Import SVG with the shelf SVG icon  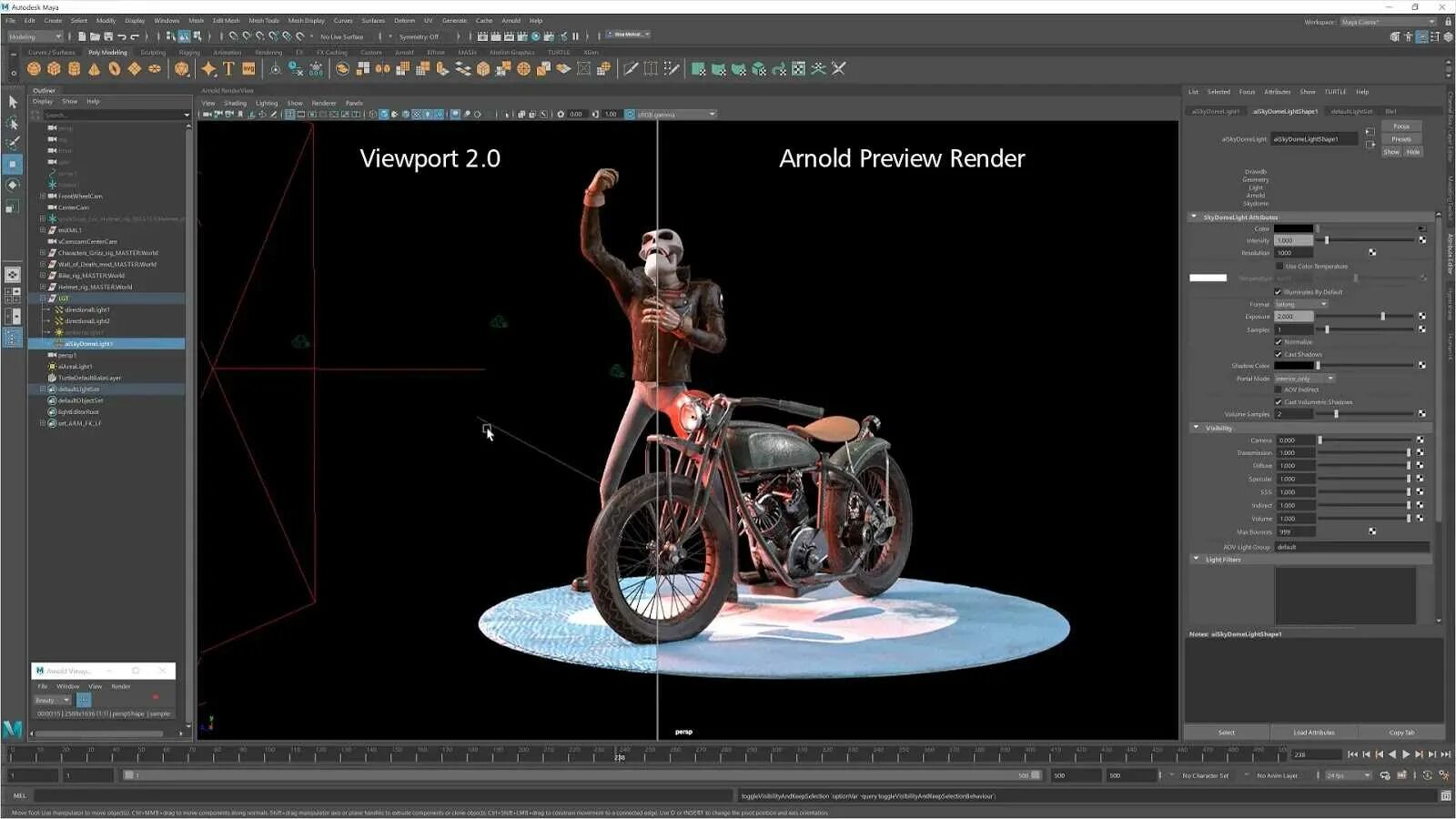[248, 69]
